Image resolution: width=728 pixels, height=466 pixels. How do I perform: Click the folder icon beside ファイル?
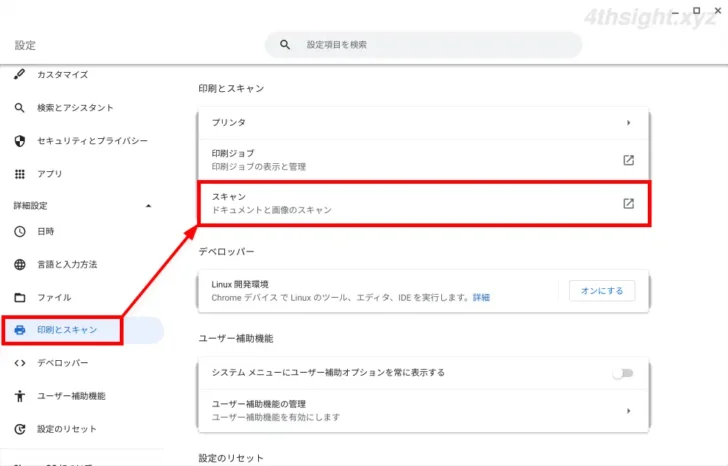20,298
